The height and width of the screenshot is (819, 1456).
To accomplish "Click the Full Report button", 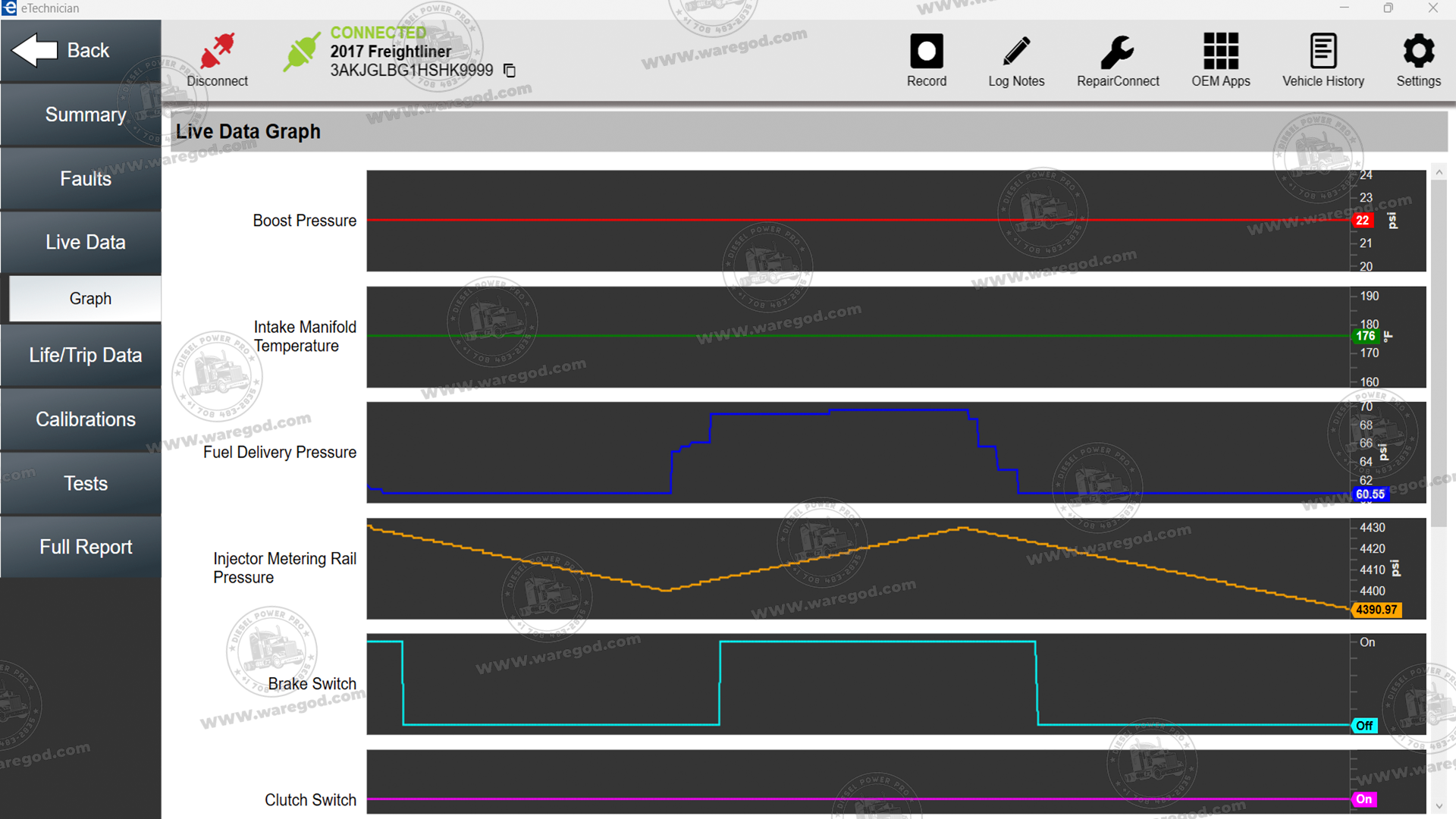I will 85,548.
